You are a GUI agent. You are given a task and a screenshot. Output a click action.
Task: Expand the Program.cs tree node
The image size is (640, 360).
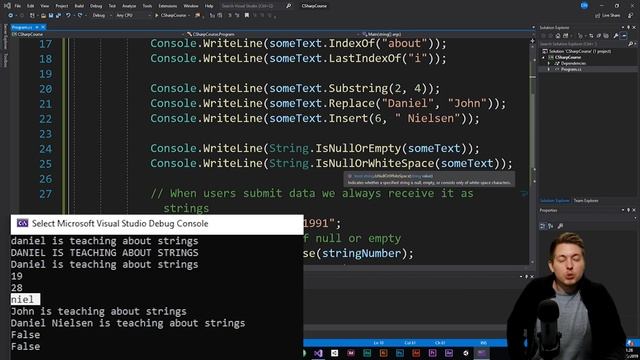pyautogui.click(x=549, y=69)
